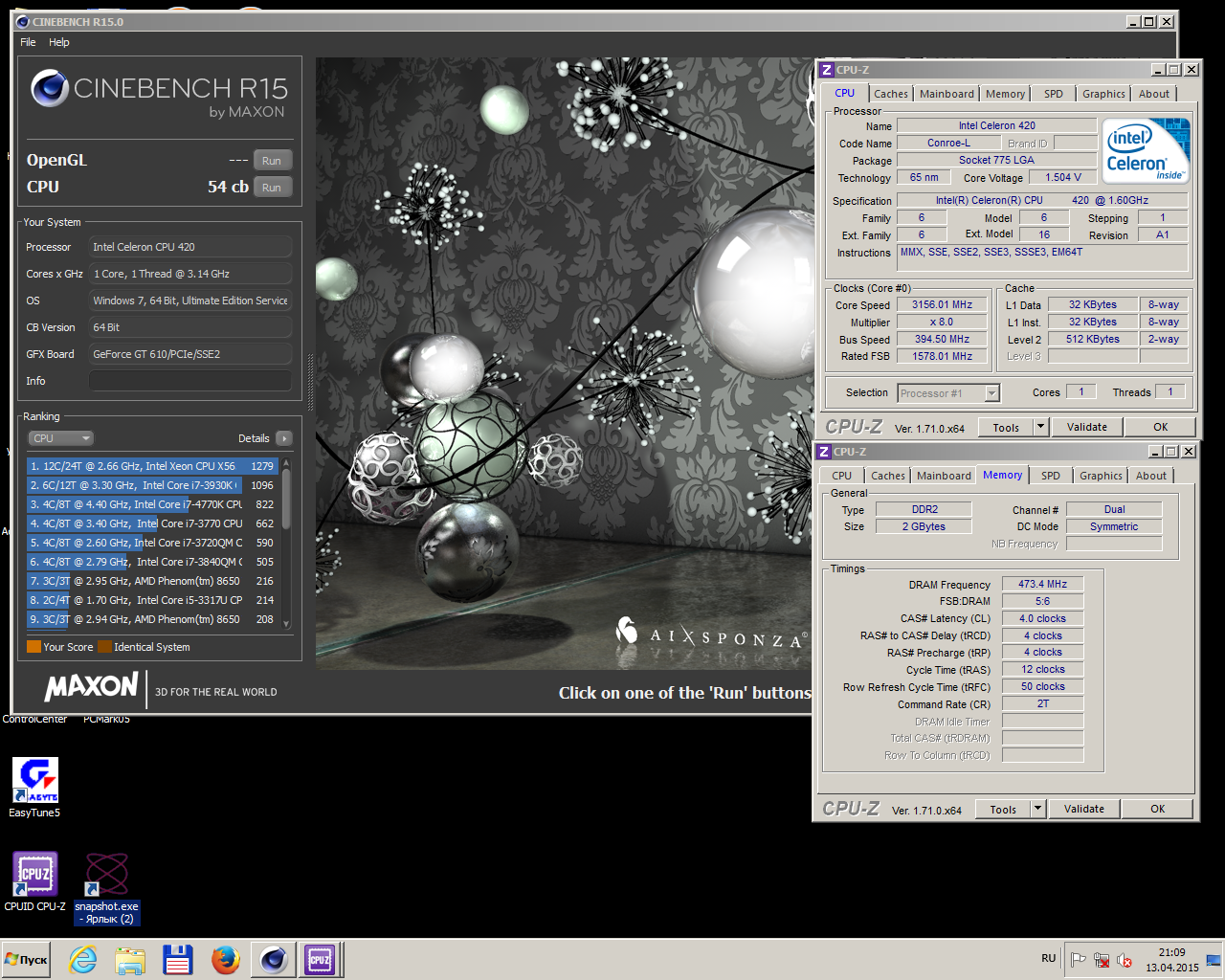Open About tab in lower CPU-Z
Viewport: 1225px width, 980px height.
pos(1151,476)
